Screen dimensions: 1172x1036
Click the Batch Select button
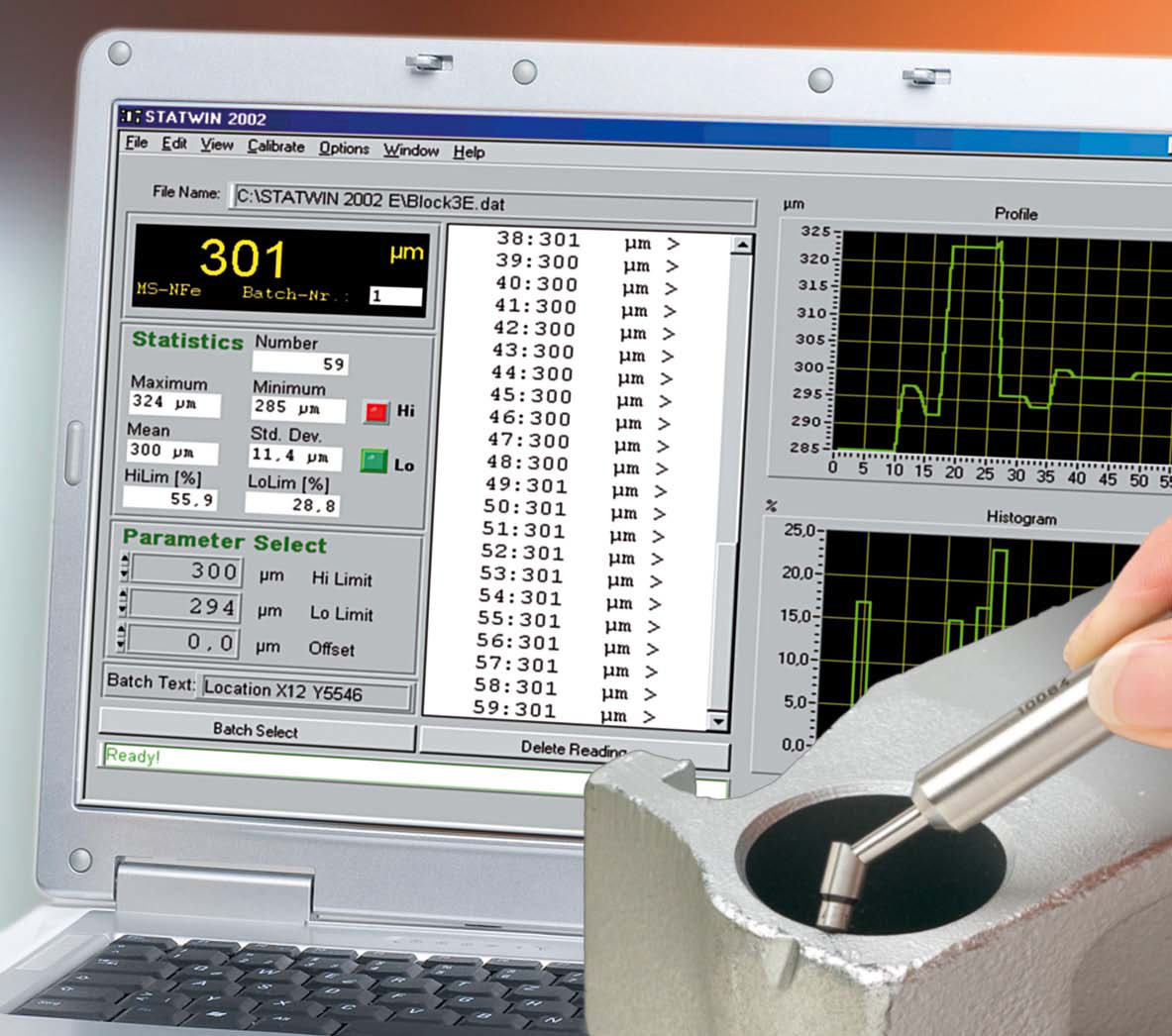[257, 730]
